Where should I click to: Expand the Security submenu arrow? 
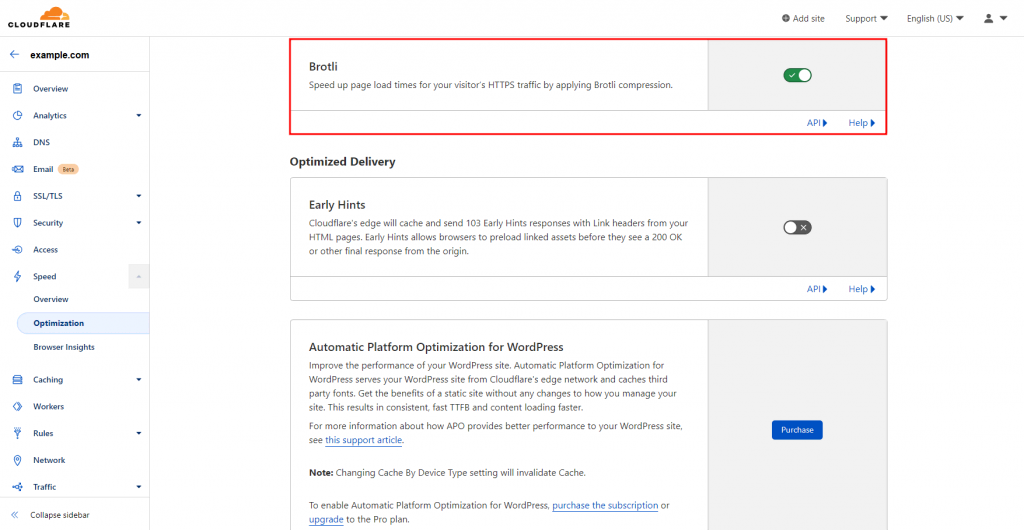138,223
